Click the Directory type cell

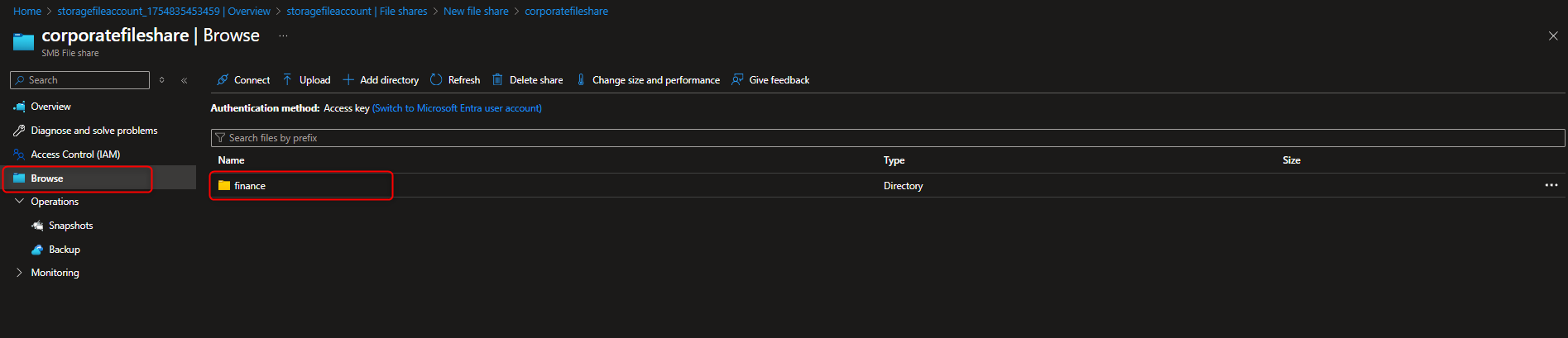click(903, 186)
